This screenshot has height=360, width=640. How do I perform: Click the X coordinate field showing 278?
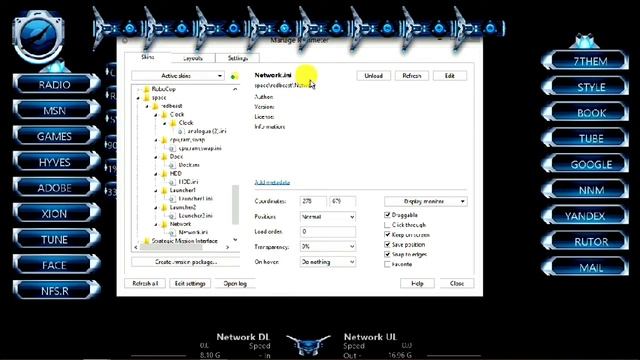[x=313, y=201]
